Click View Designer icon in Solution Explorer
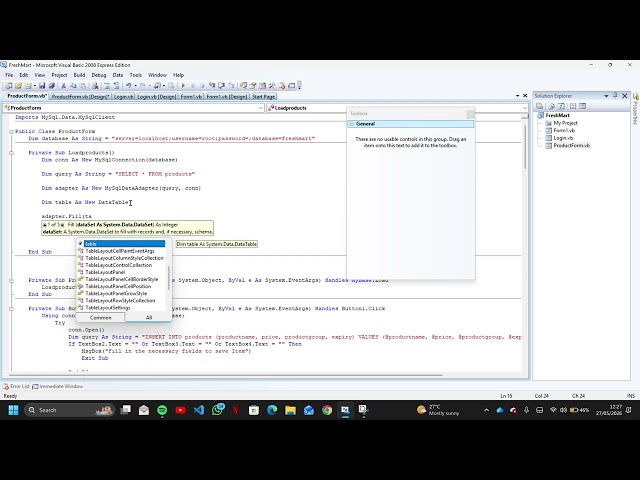Viewport: 640px width, 480px height. (582, 106)
